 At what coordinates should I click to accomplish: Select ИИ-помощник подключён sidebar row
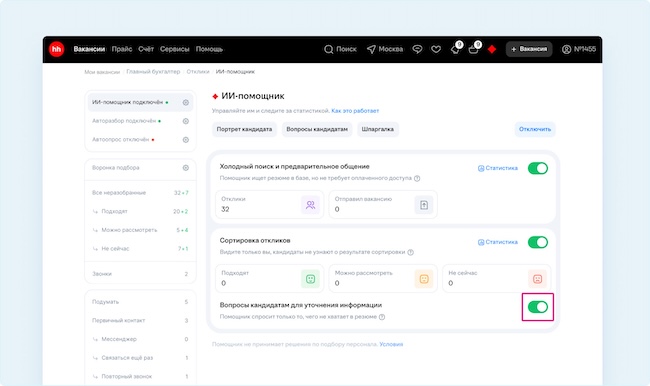140,102
